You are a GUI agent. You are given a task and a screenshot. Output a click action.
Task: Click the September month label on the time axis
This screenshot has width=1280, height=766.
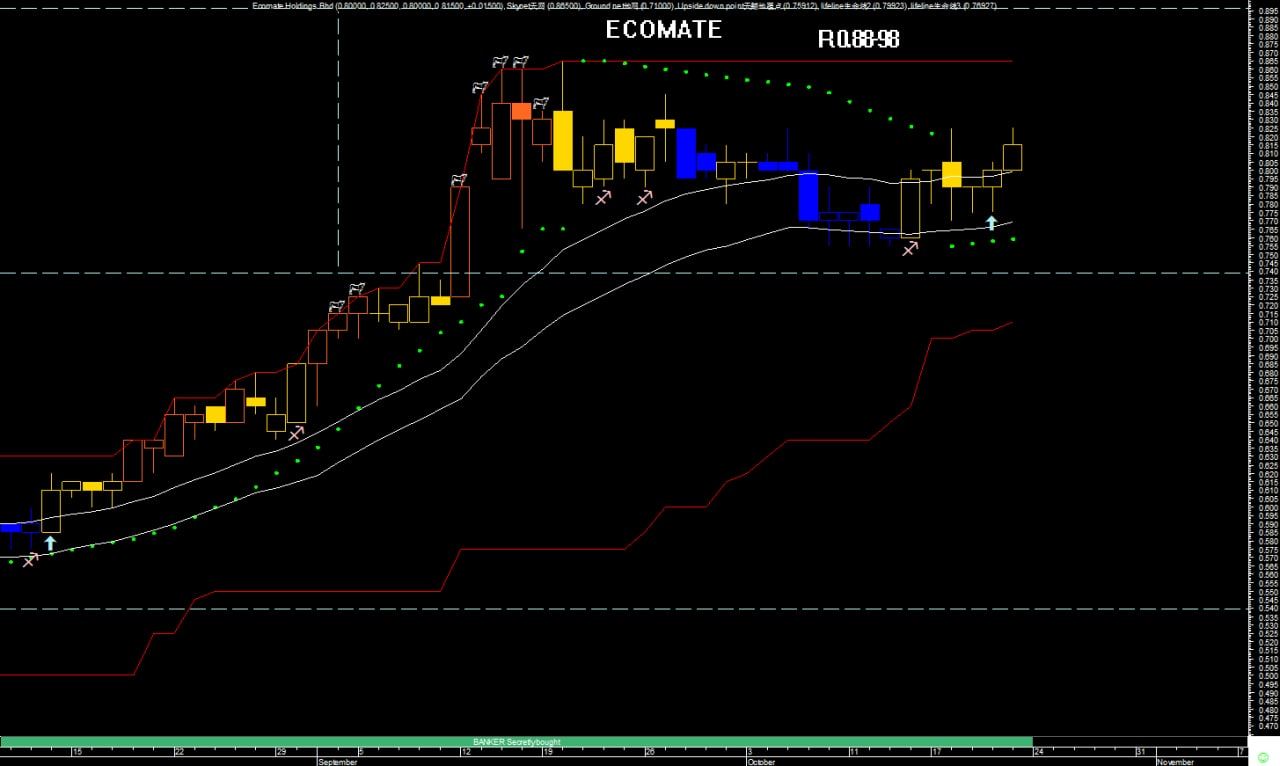click(338, 762)
